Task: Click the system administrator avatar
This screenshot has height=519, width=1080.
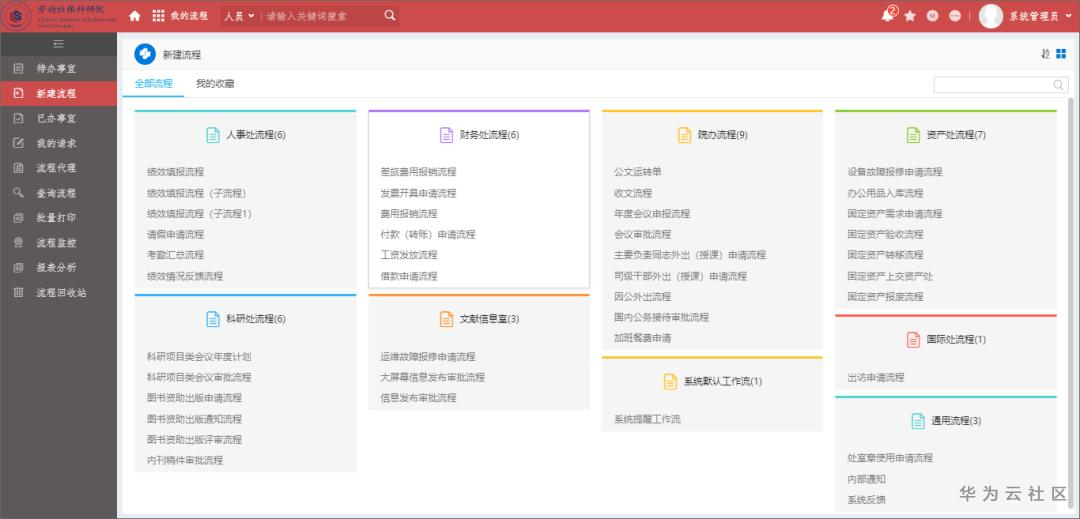Action: tap(990, 16)
